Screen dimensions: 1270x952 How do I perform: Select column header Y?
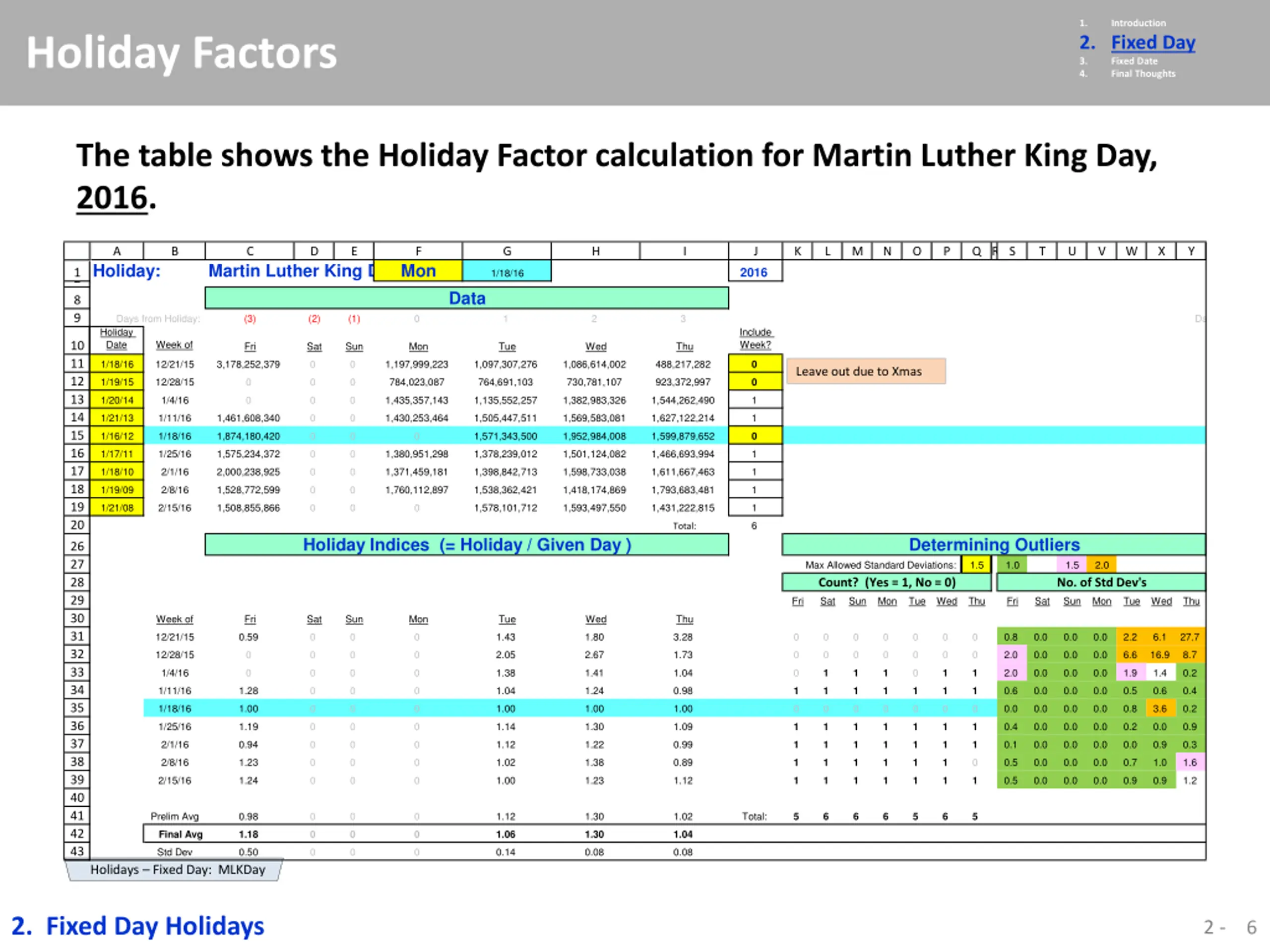(1191, 251)
